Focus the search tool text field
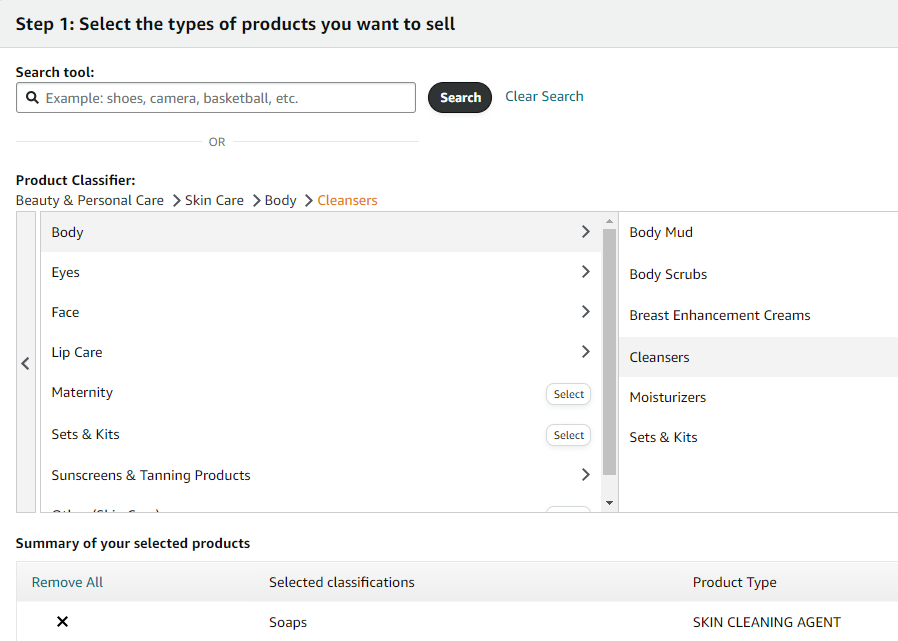 click(225, 98)
